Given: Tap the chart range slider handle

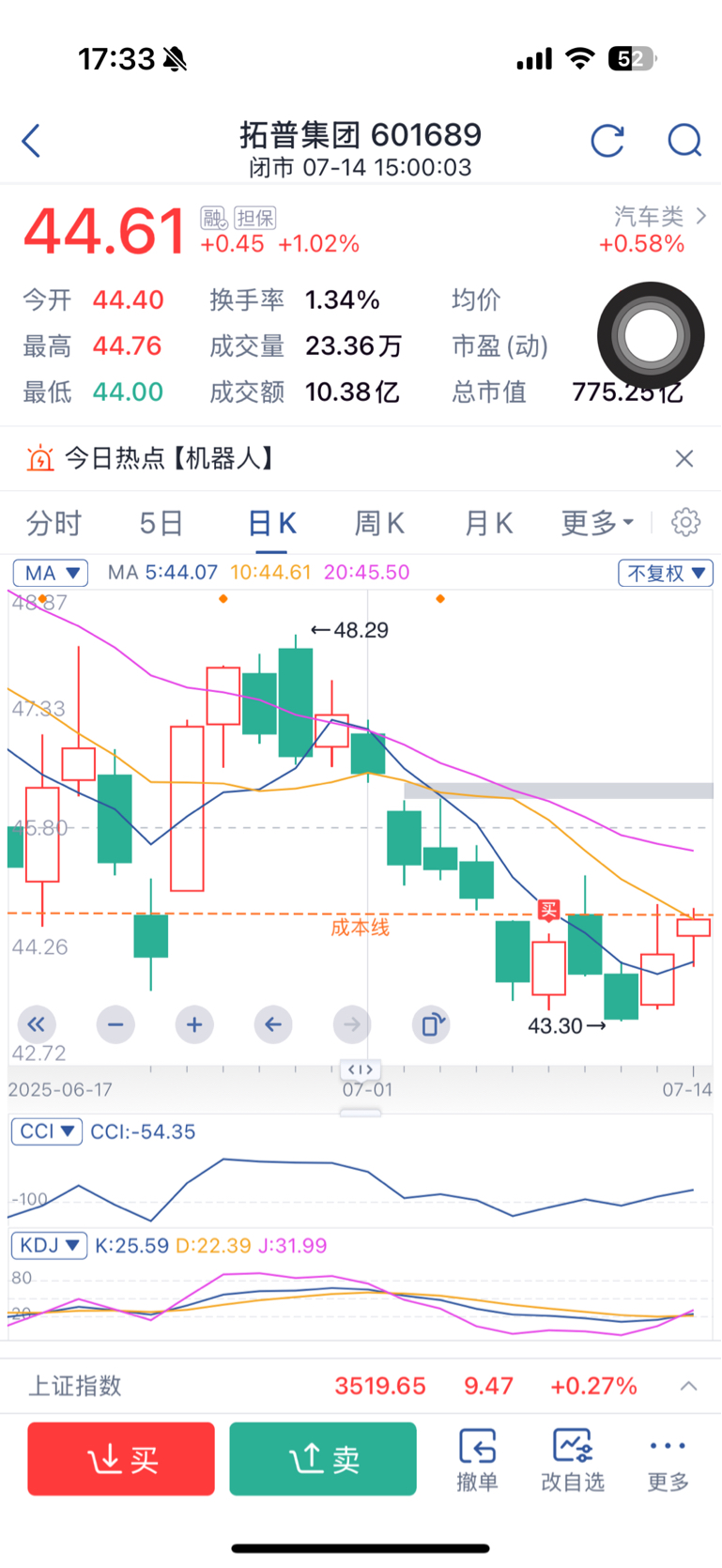Looking at the screenshot, I should (x=361, y=1069).
